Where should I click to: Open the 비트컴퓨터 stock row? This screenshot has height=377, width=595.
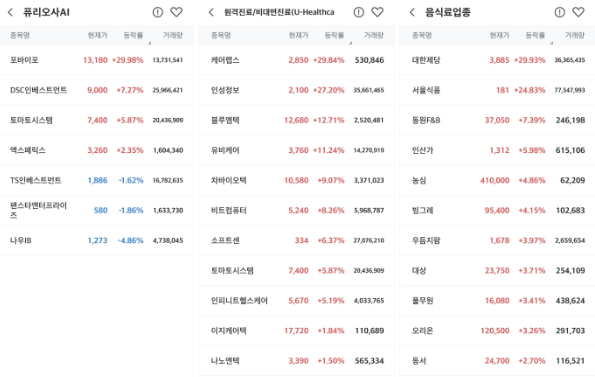[x=296, y=210]
